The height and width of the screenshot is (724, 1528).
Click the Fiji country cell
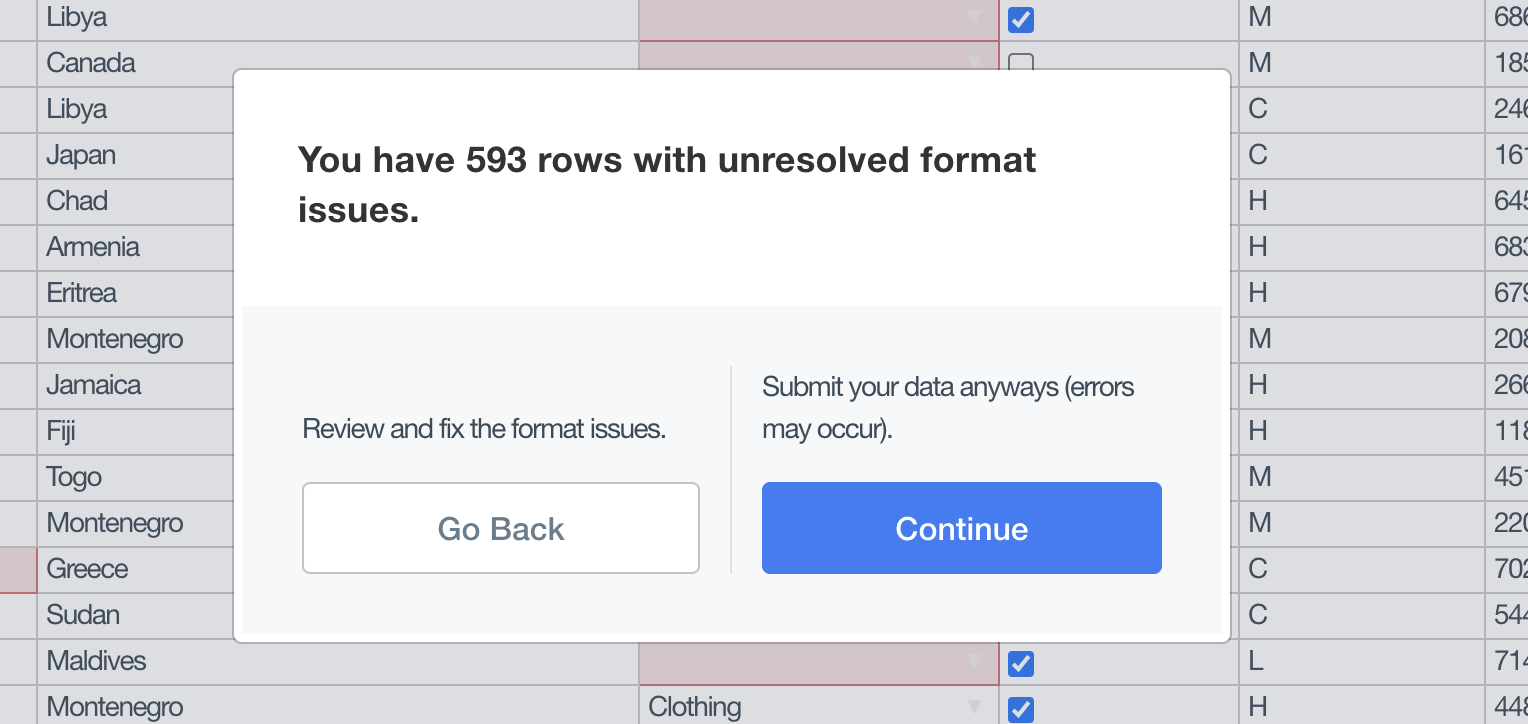coord(120,431)
